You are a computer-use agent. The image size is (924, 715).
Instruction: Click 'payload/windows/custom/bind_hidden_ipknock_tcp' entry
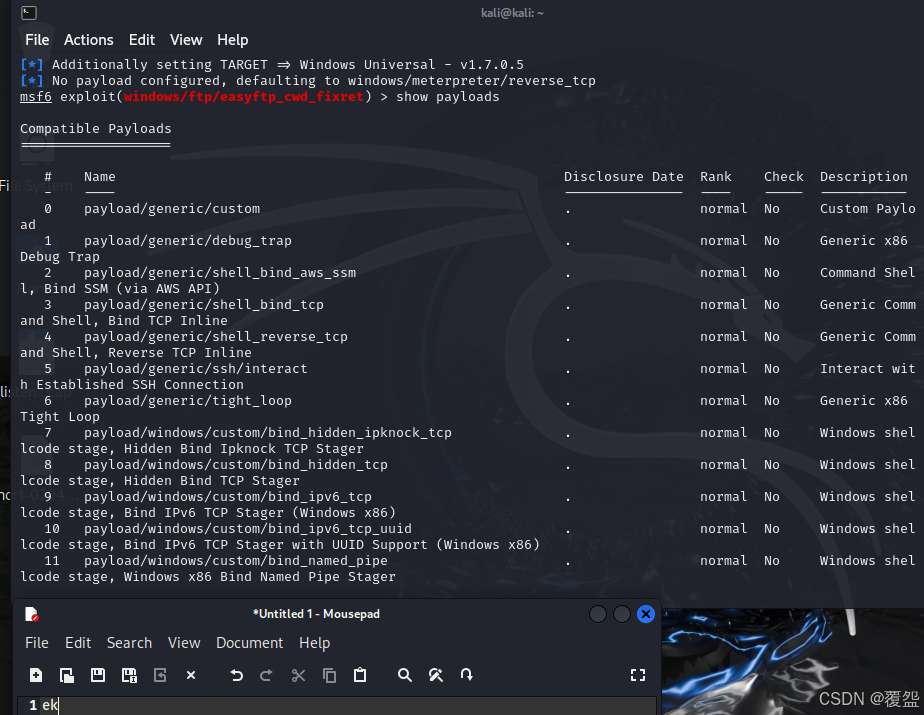(x=268, y=433)
